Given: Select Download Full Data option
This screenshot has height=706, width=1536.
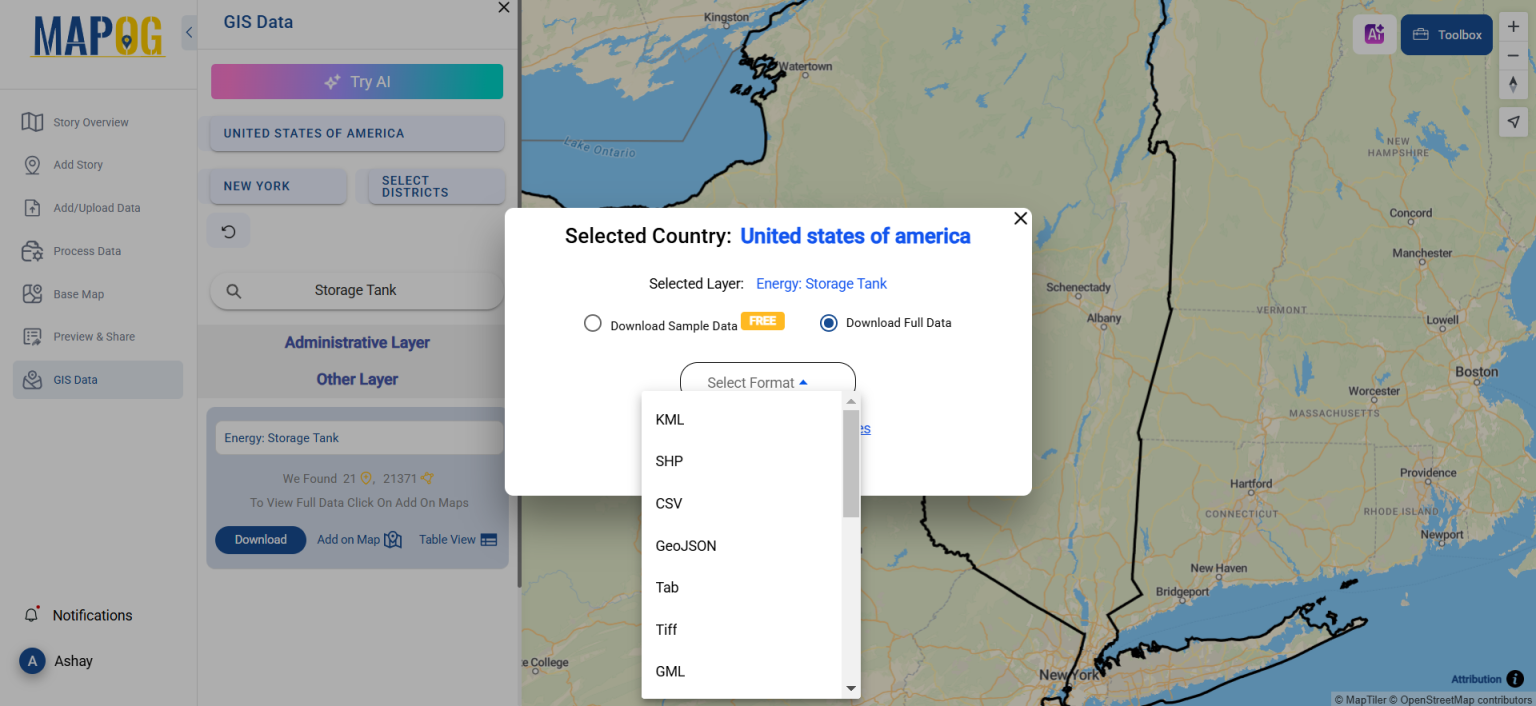Looking at the screenshot, I should click(828, 322).
